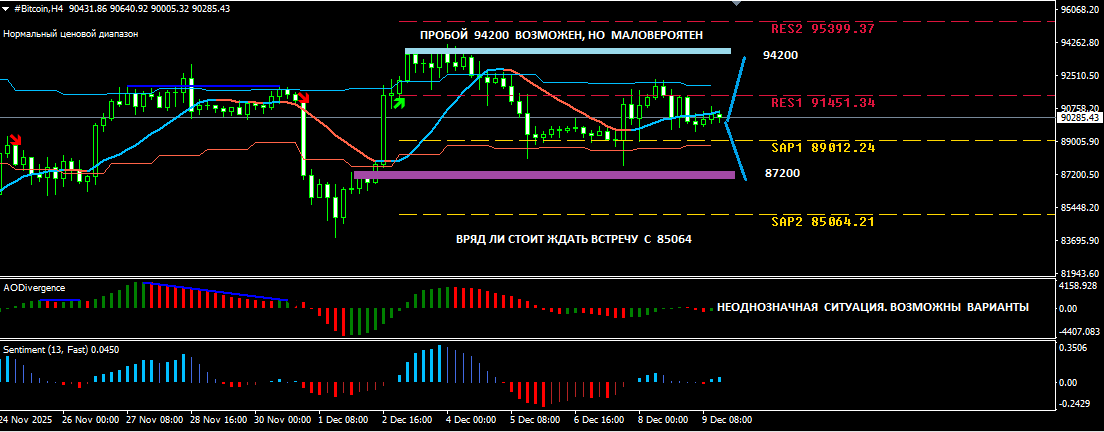
Task: Click the 85448.20 price axis label
Action: 1079,208
